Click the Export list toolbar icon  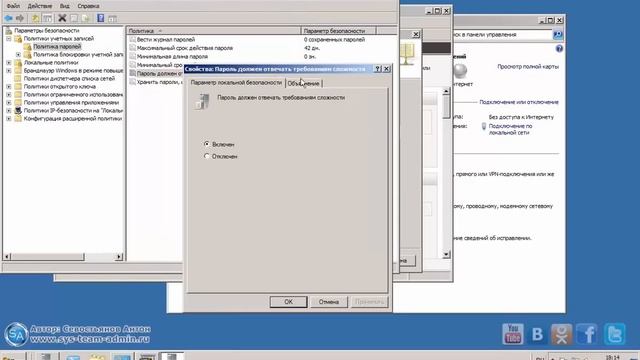tap(85, 18)
